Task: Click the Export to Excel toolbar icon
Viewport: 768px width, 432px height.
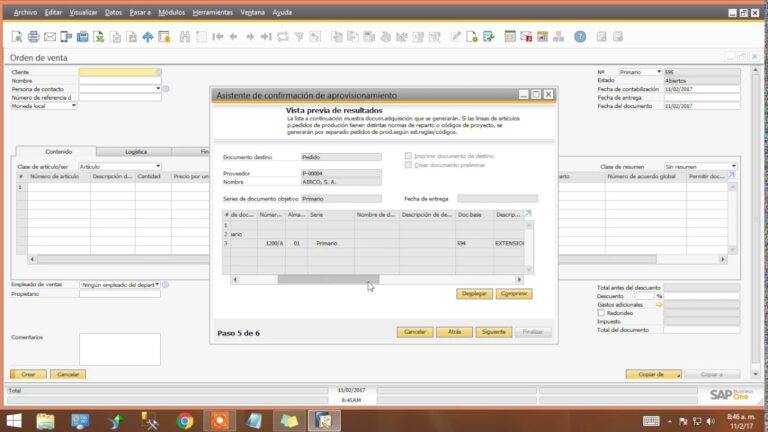Action: (99, 37)
